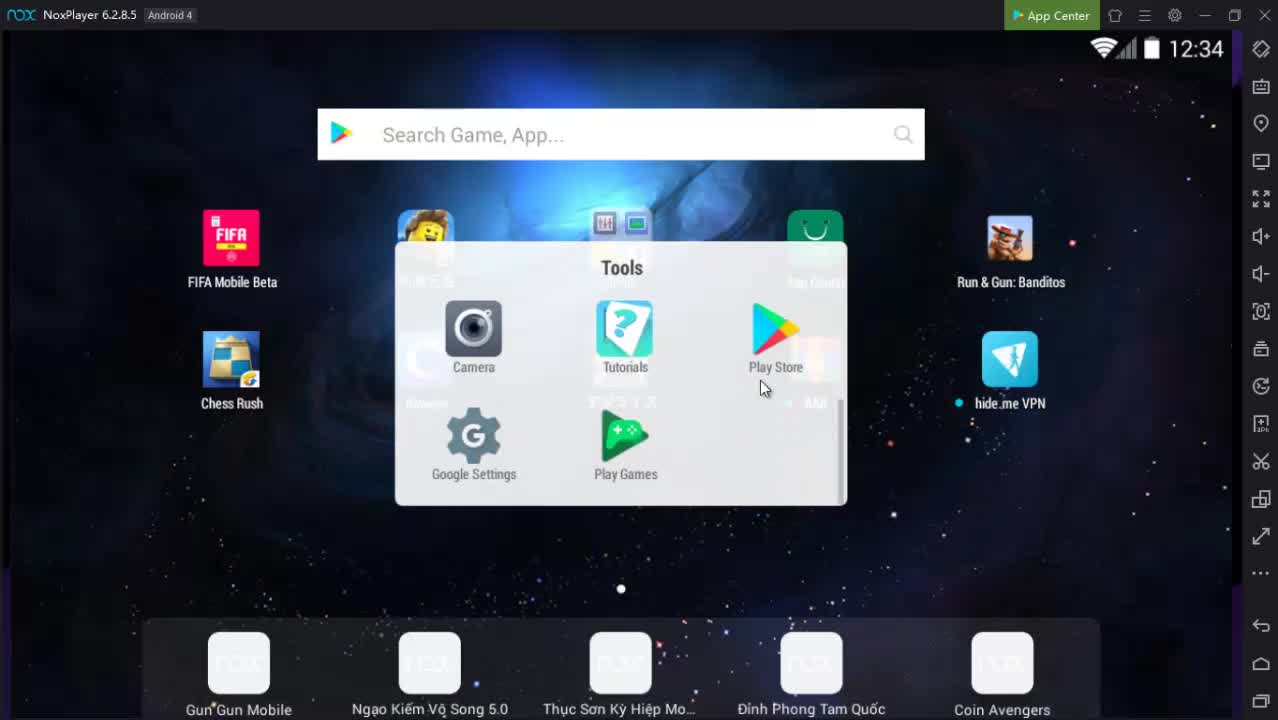Click Android back button in sidebar
The height and width of the screenshot is (720, 1278).
coord(1261,626)
